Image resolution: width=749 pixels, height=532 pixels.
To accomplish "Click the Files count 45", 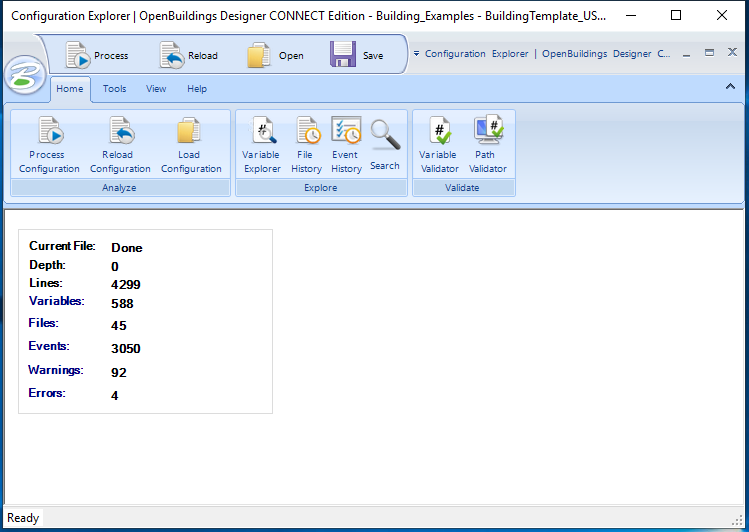I will point(119,326).
